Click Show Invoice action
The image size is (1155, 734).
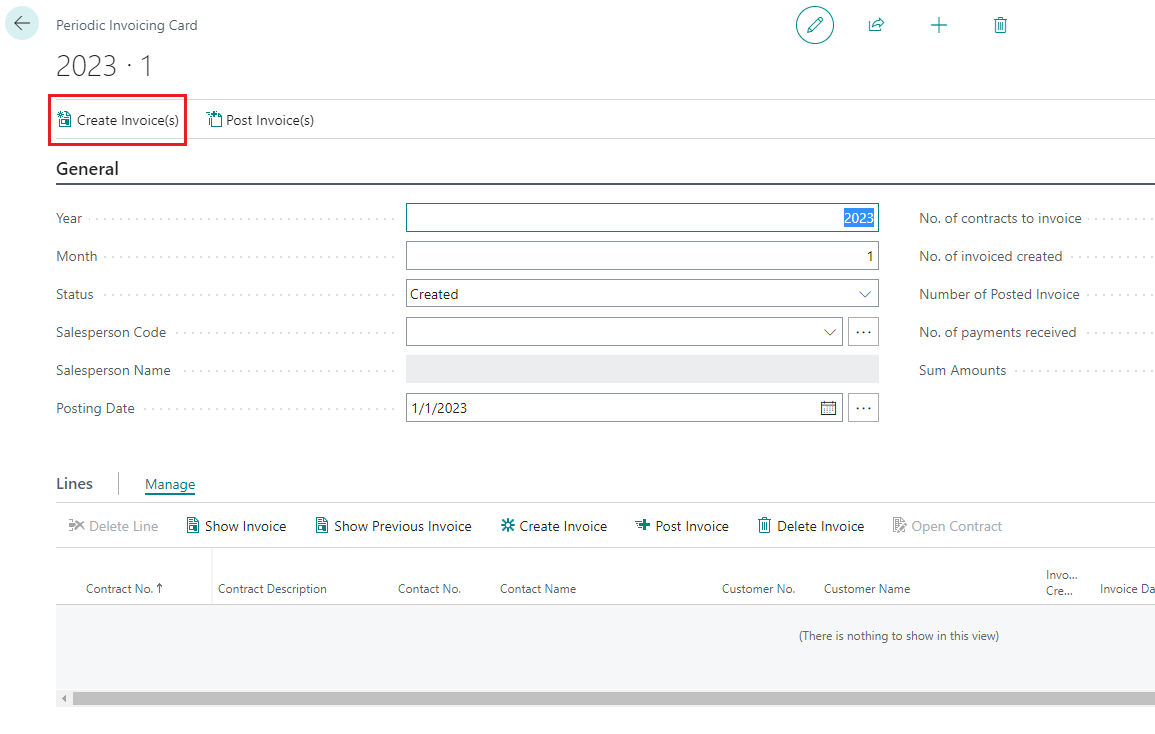[x=236, y=526]
